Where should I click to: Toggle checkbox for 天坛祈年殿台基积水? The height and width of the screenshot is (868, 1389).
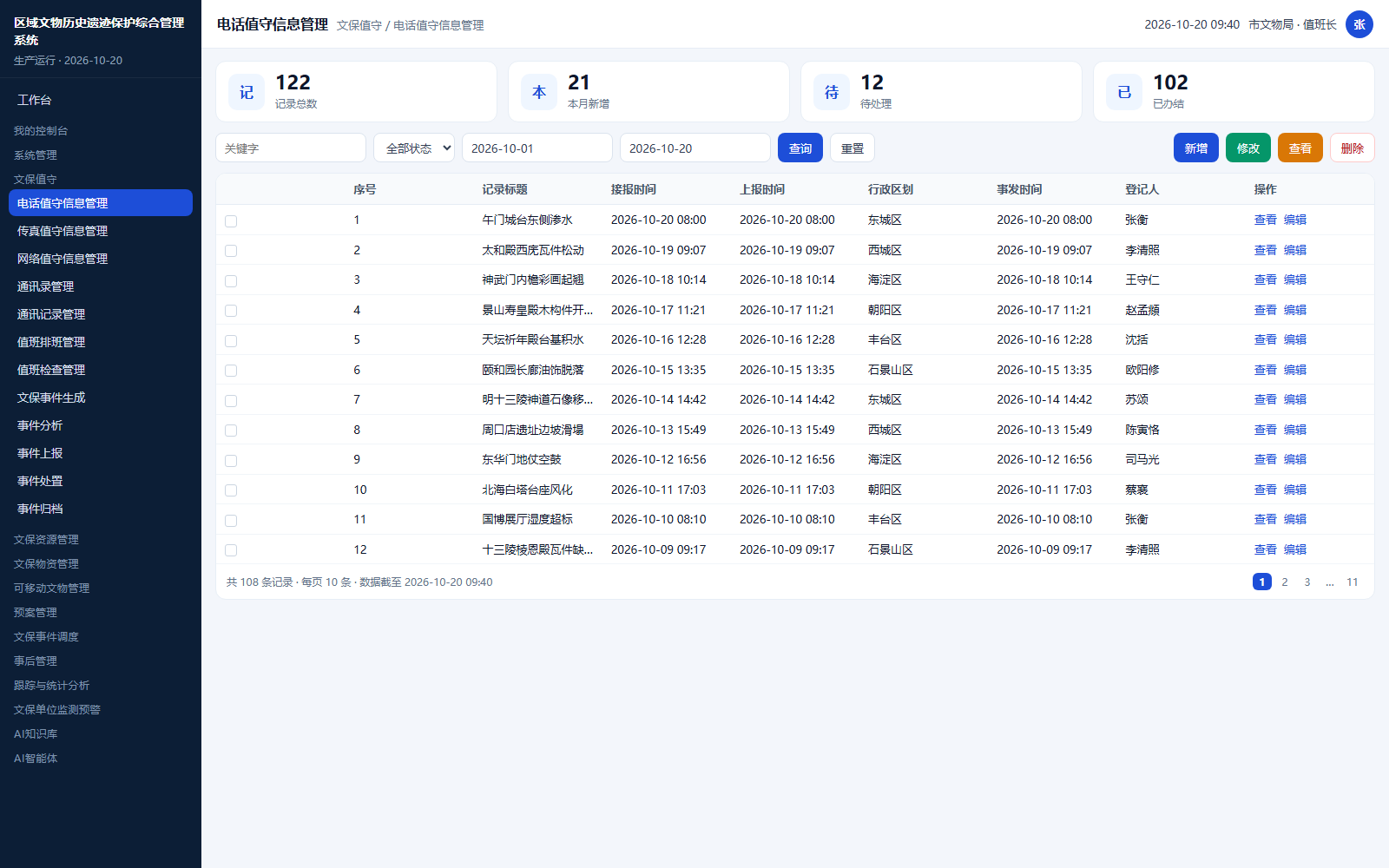click(x=231, y=340)
